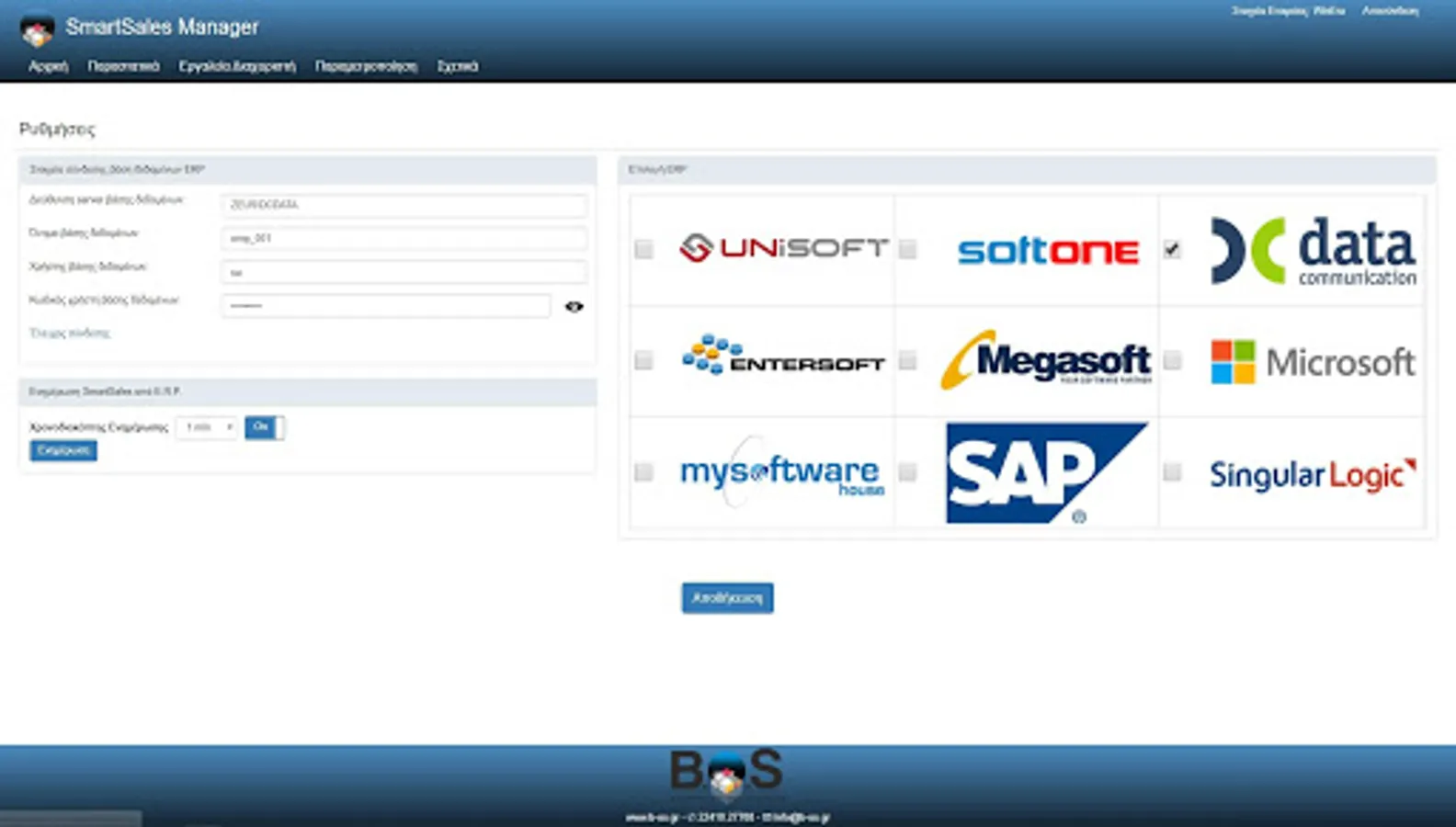The image size is (1456, 827).
Task: Click the Έλεγχος σύνδεσης connection test link
Action: [70, 334]
